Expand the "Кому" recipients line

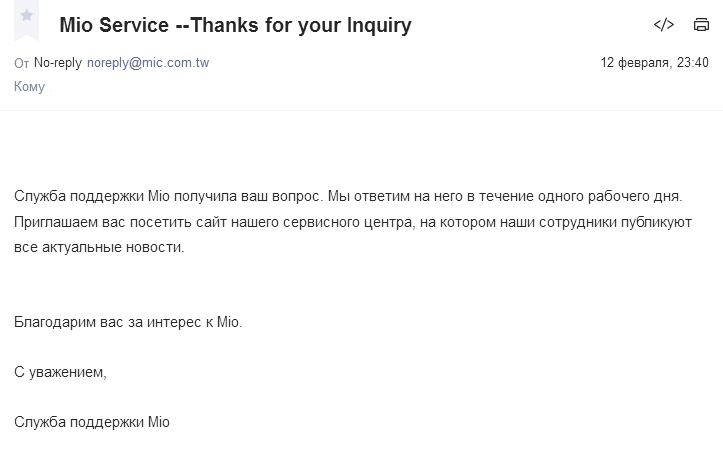point(29,87)
